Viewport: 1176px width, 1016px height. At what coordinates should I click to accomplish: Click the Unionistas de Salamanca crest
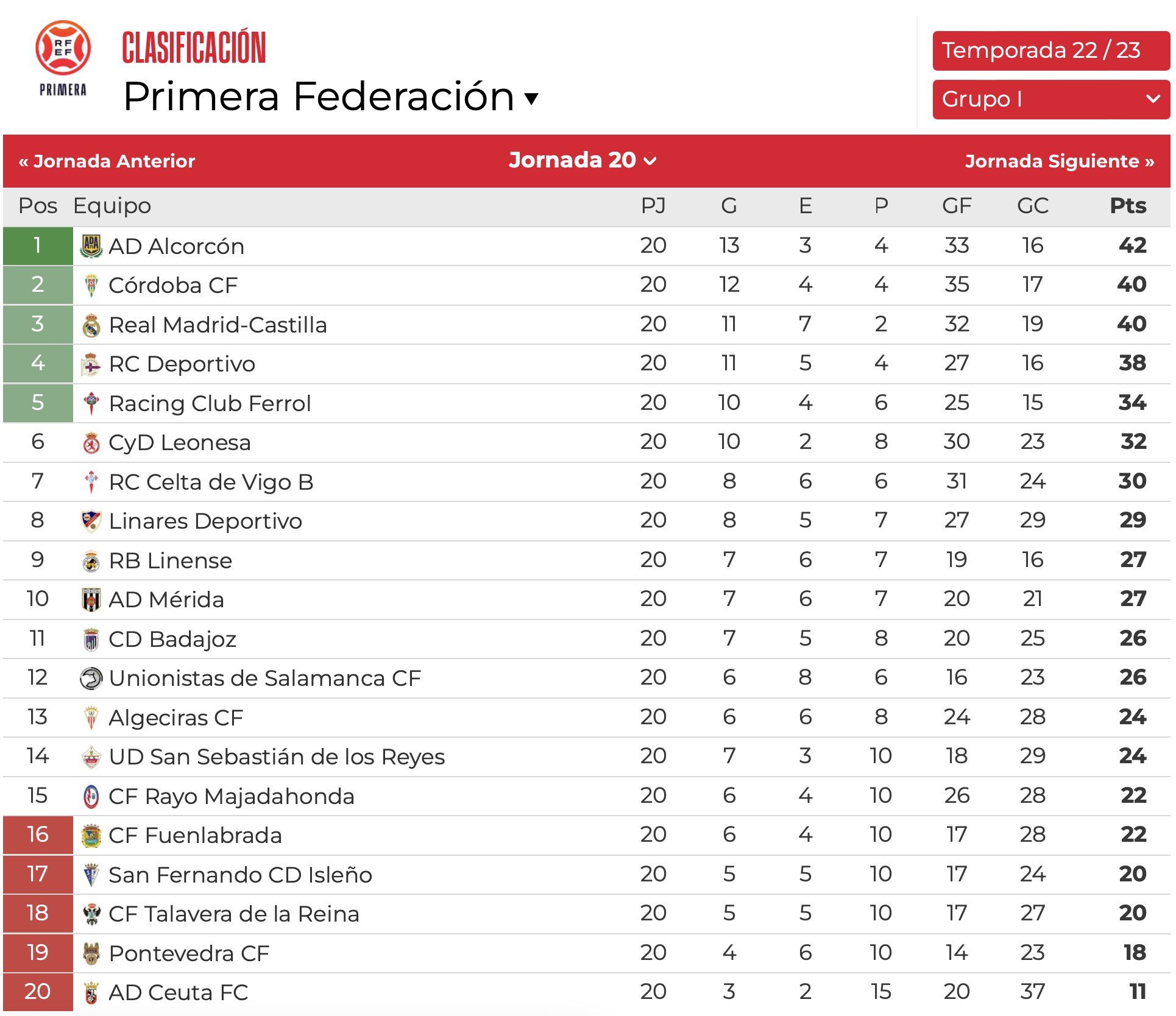point(91,679)
